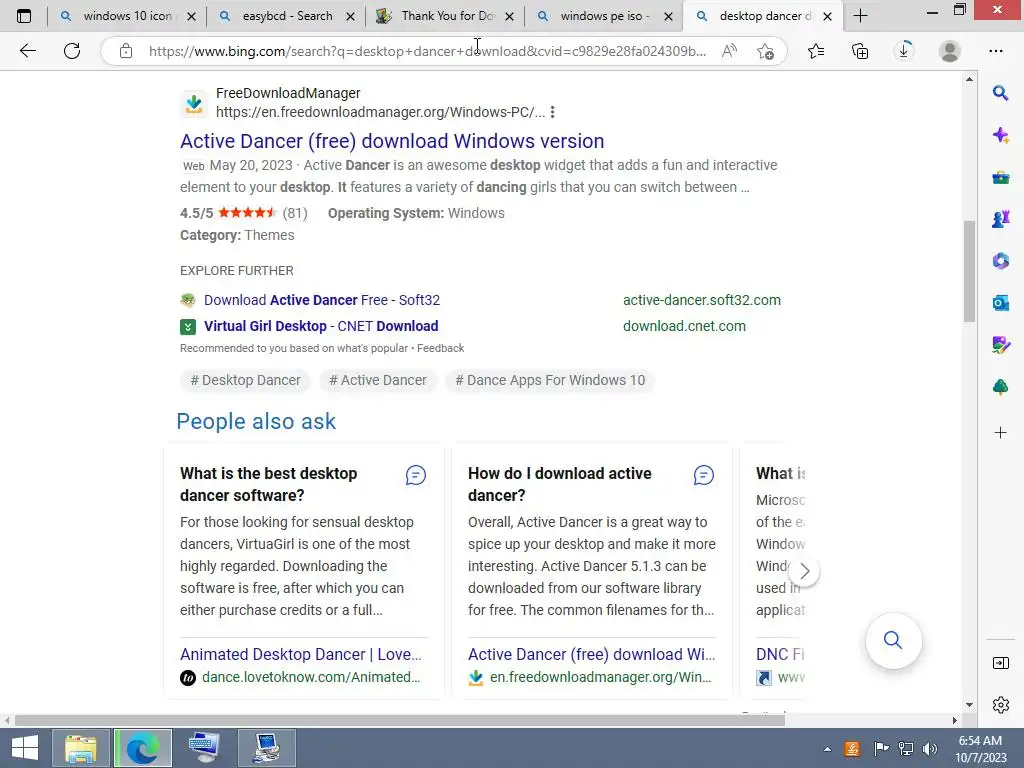This screenshot has width=1024, height=768.
Task: Select # Dance Apps For Windows 10 tag
Action: (550, 380)
